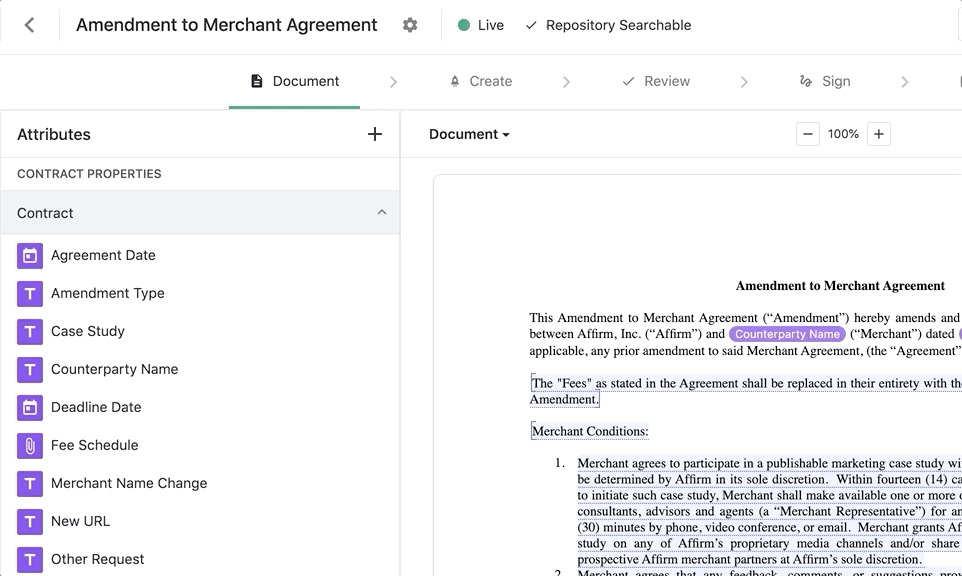Click the Attributes panel heading
Screen dimensions: 962x576
54,134
